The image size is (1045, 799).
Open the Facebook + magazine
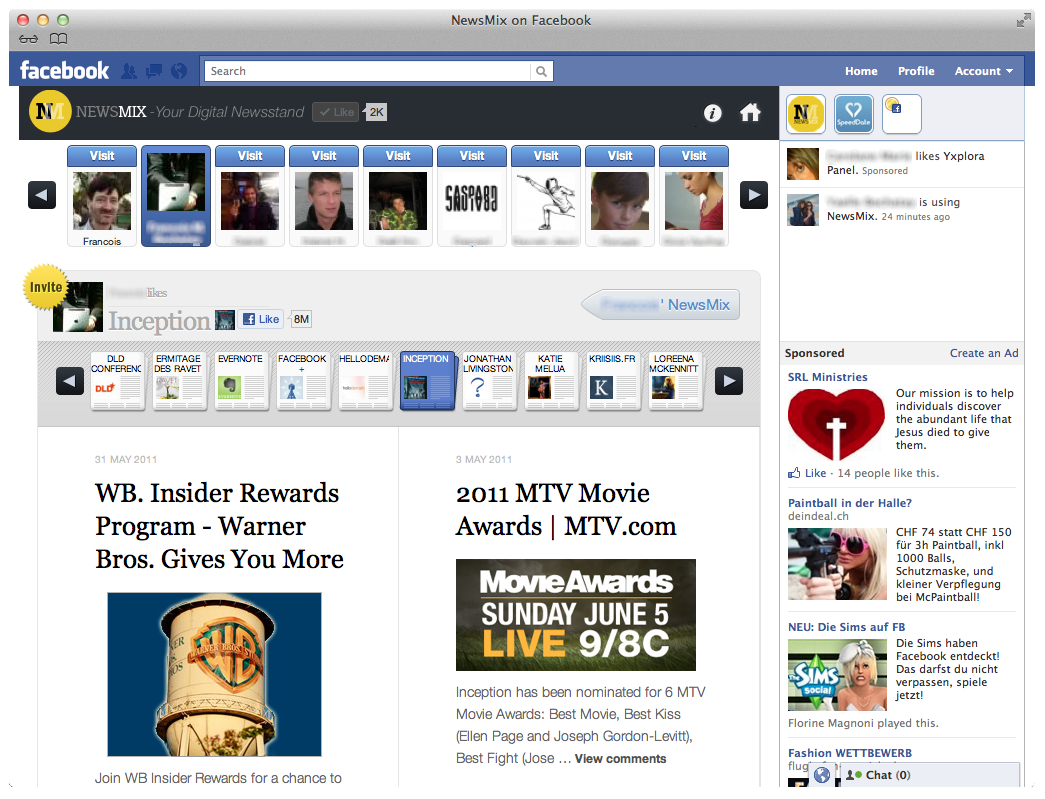(x=303, y=381)
